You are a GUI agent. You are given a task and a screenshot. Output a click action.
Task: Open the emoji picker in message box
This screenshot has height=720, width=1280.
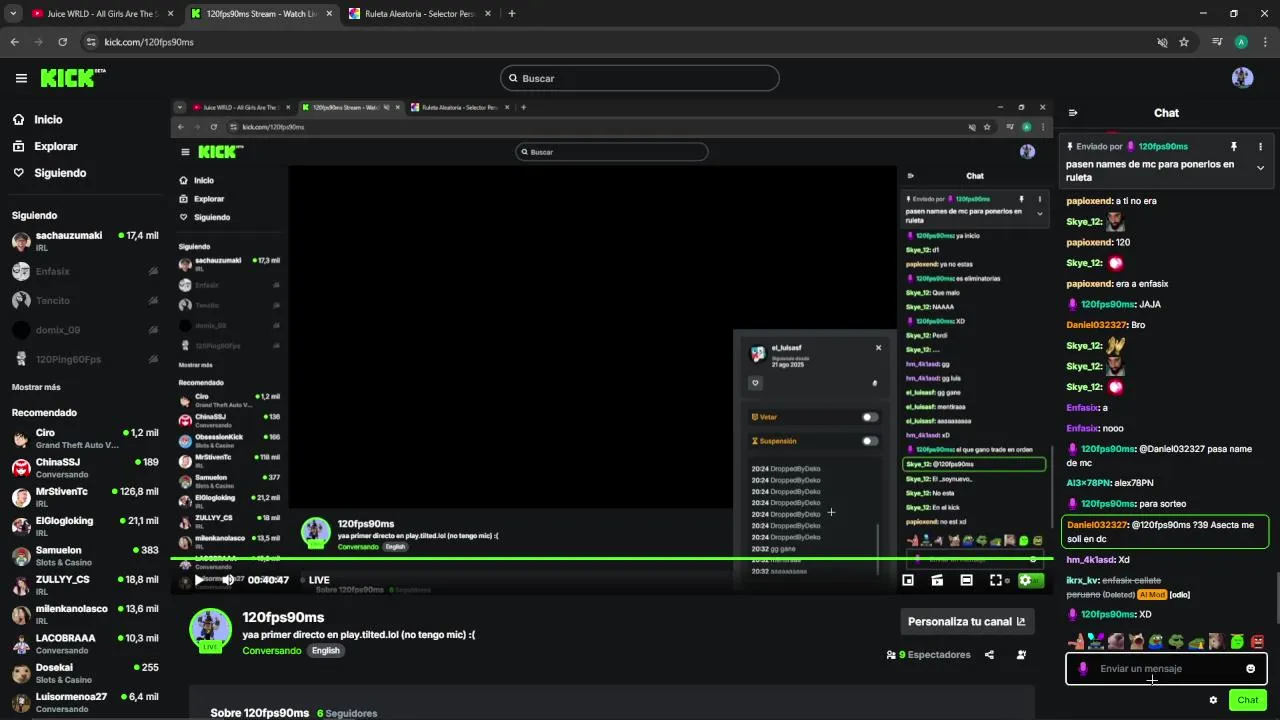click(x=1250, y=669)
